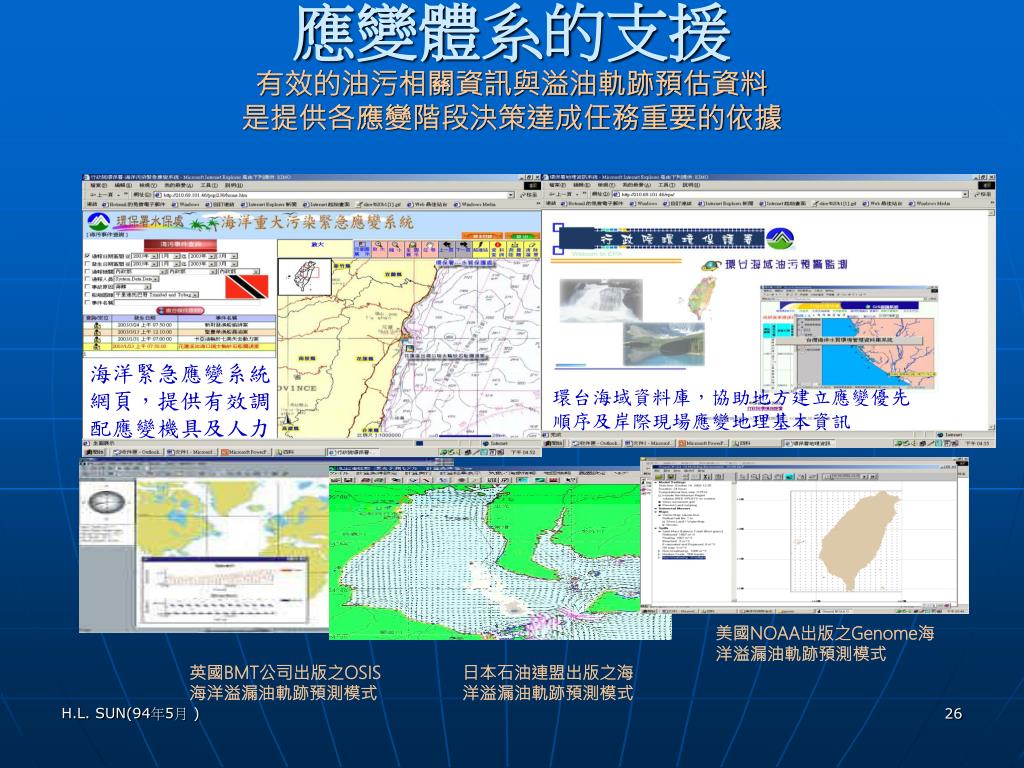Open 檔案 menu in left IE window
This screenshot has width=1024, height=768.
coord(99,185)
